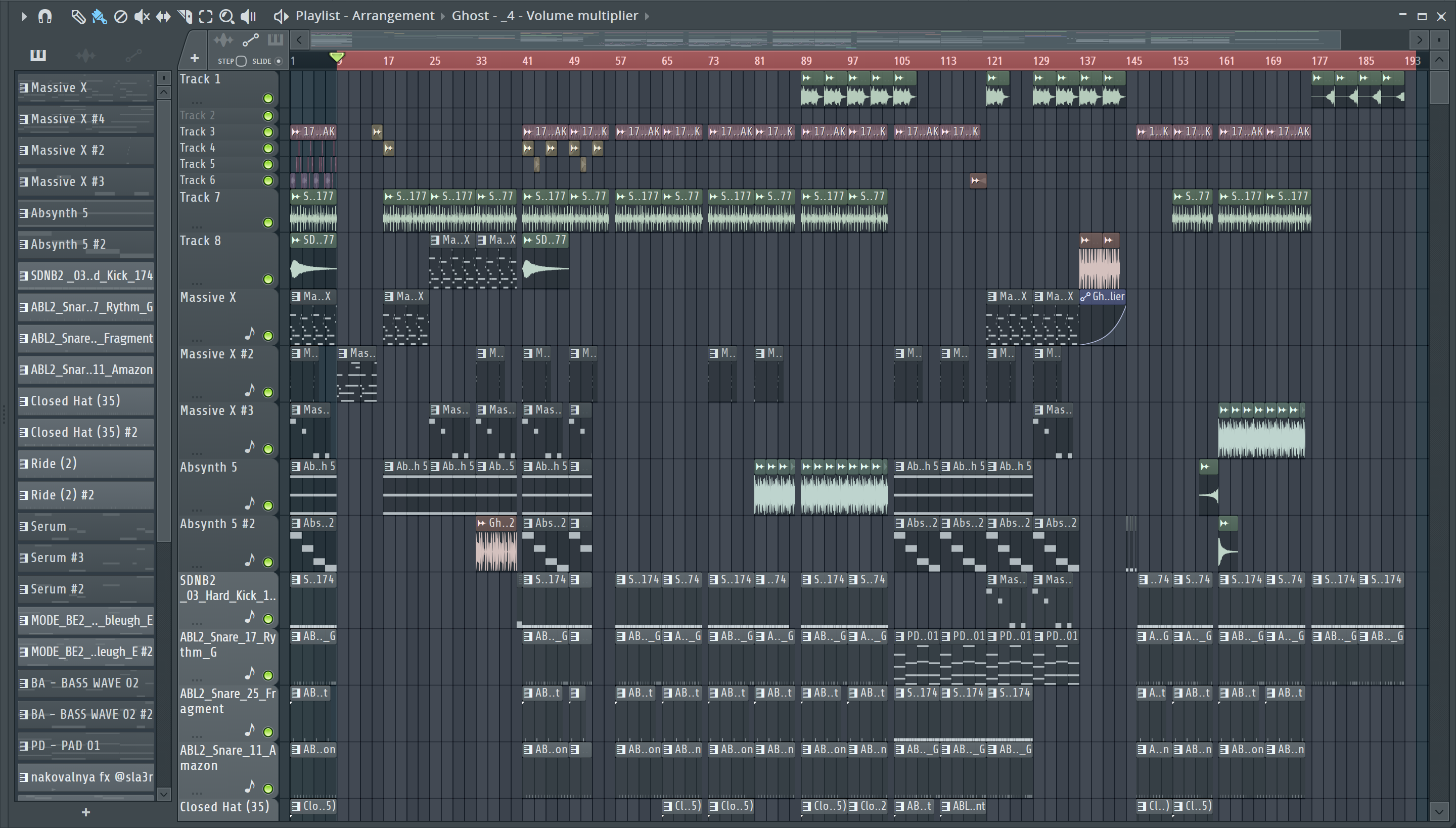
Task: Mute the SDNB2_03_Hard_Kick track
Action: point(268,619)
